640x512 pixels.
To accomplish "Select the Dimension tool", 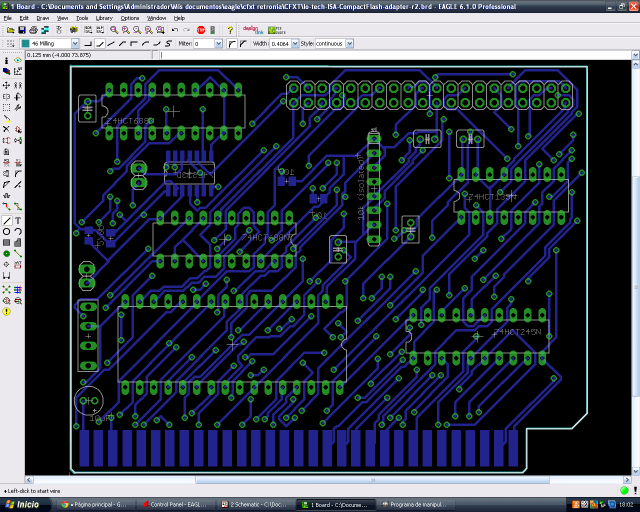I will 6,276.
